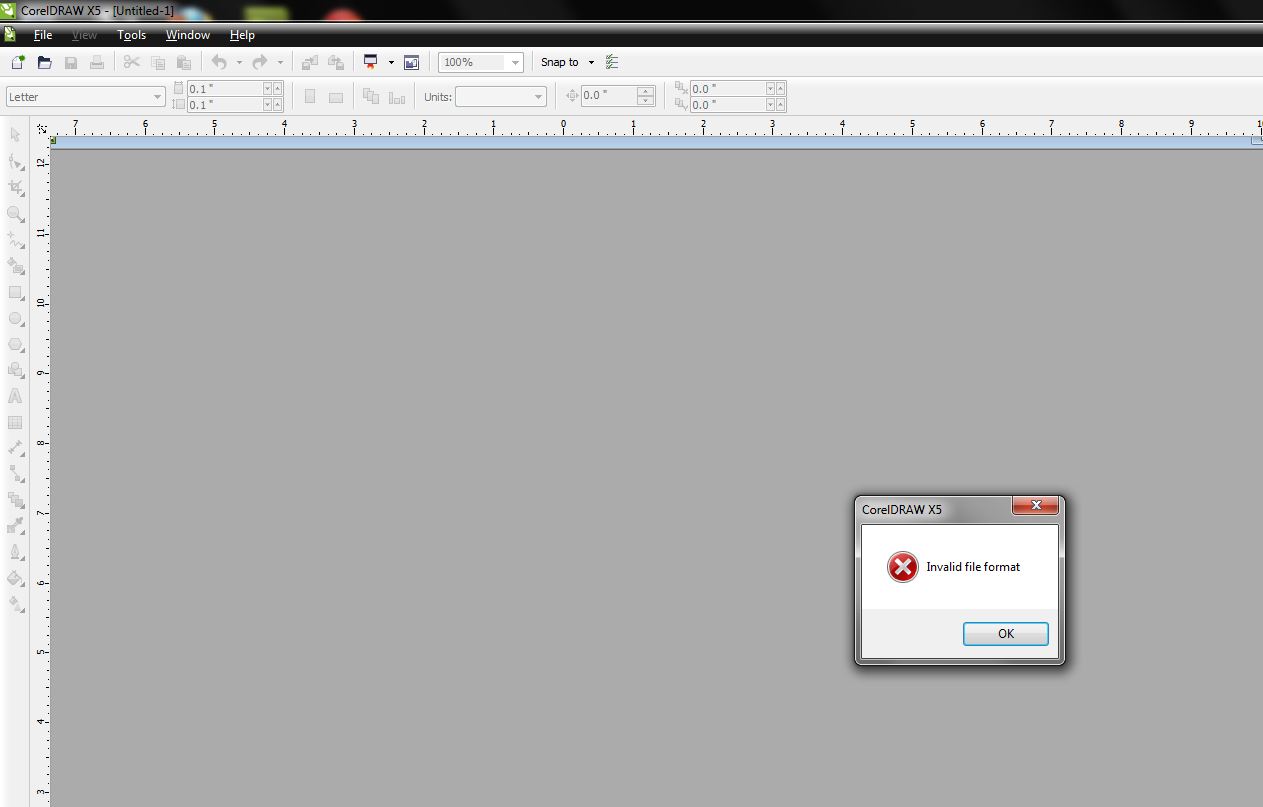Viewport: 1263px width, 807px height.
Task: Select the Color Eyedropper tool
Action: (x=16, y=526)
